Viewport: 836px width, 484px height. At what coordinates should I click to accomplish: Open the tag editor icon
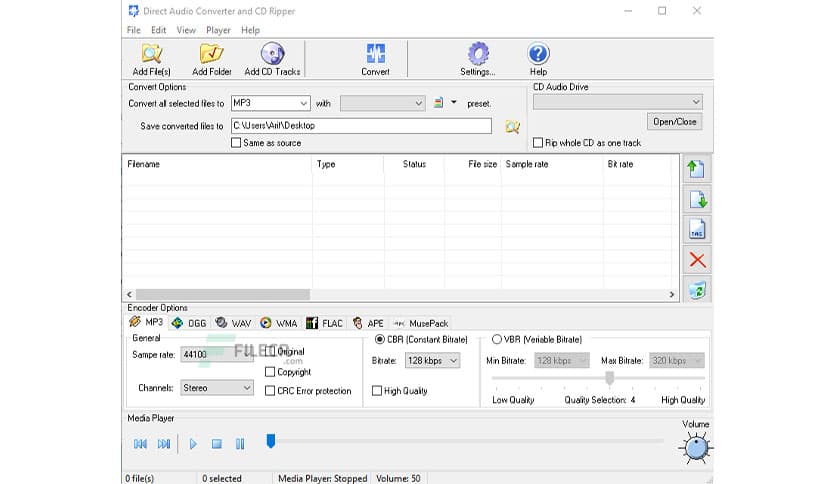click(697, 230)
